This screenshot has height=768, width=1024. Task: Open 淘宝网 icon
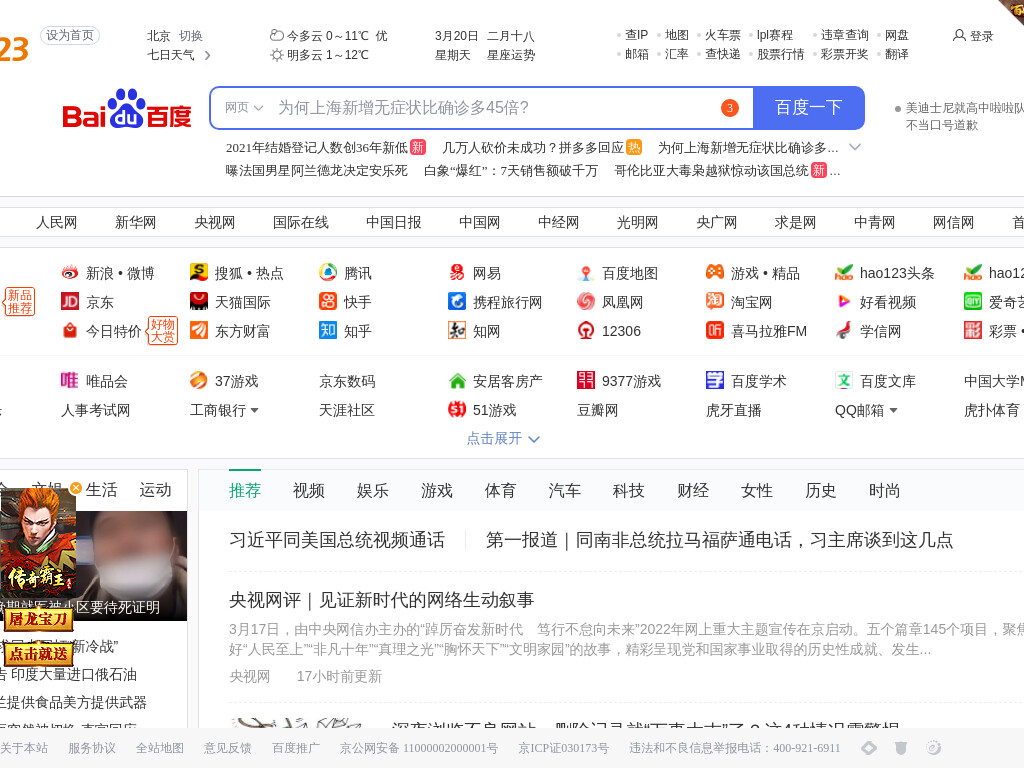[x=715, y=301]
